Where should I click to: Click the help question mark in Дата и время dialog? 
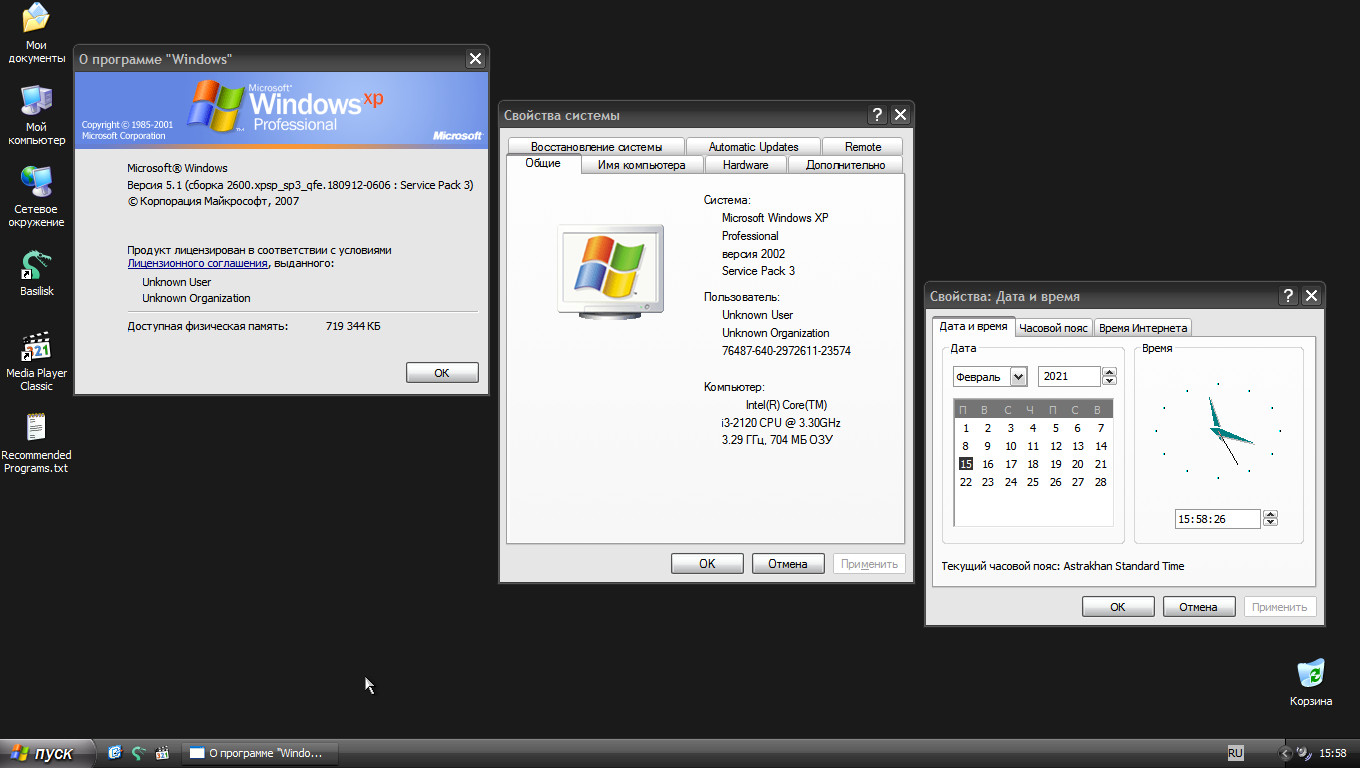coord(1288,296)
